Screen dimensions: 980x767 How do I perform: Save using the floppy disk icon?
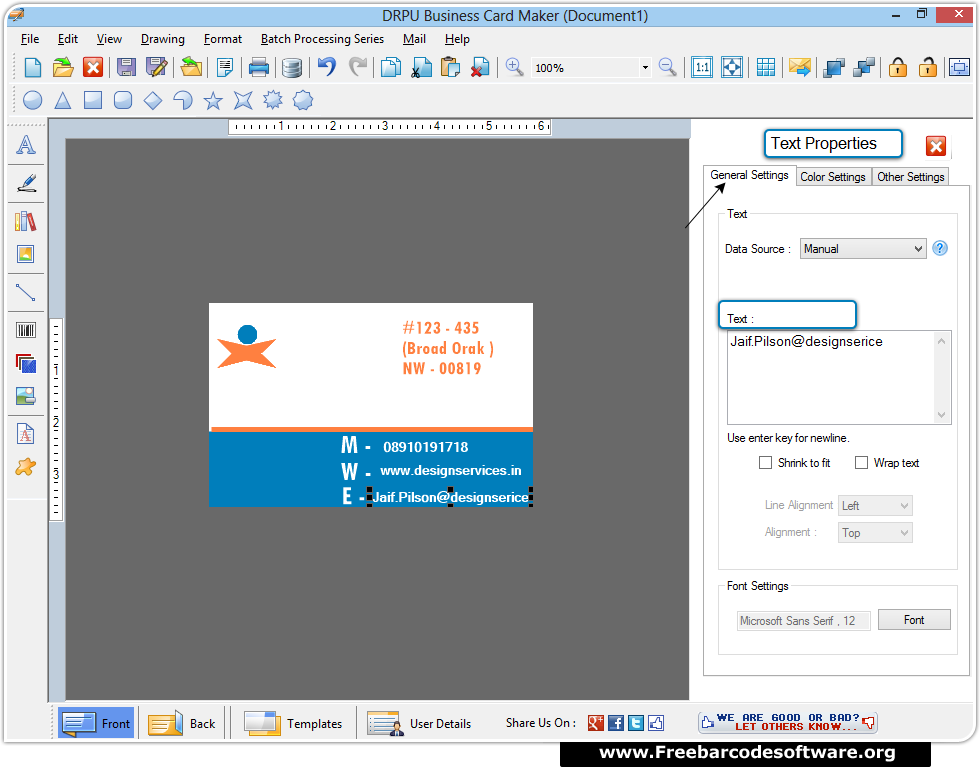point(126,68)
